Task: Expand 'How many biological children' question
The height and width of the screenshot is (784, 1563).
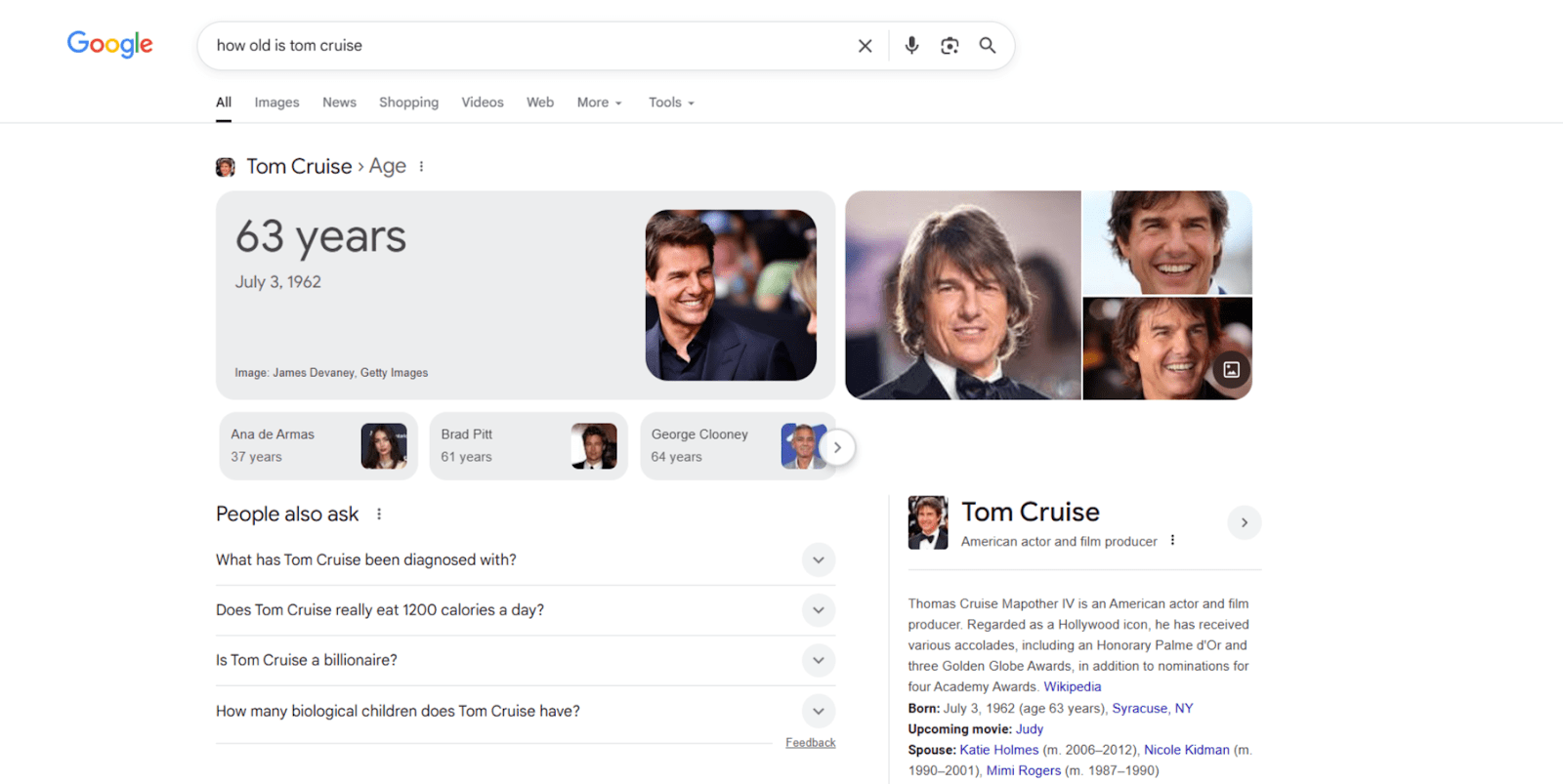Action: [x=526, y=712]
